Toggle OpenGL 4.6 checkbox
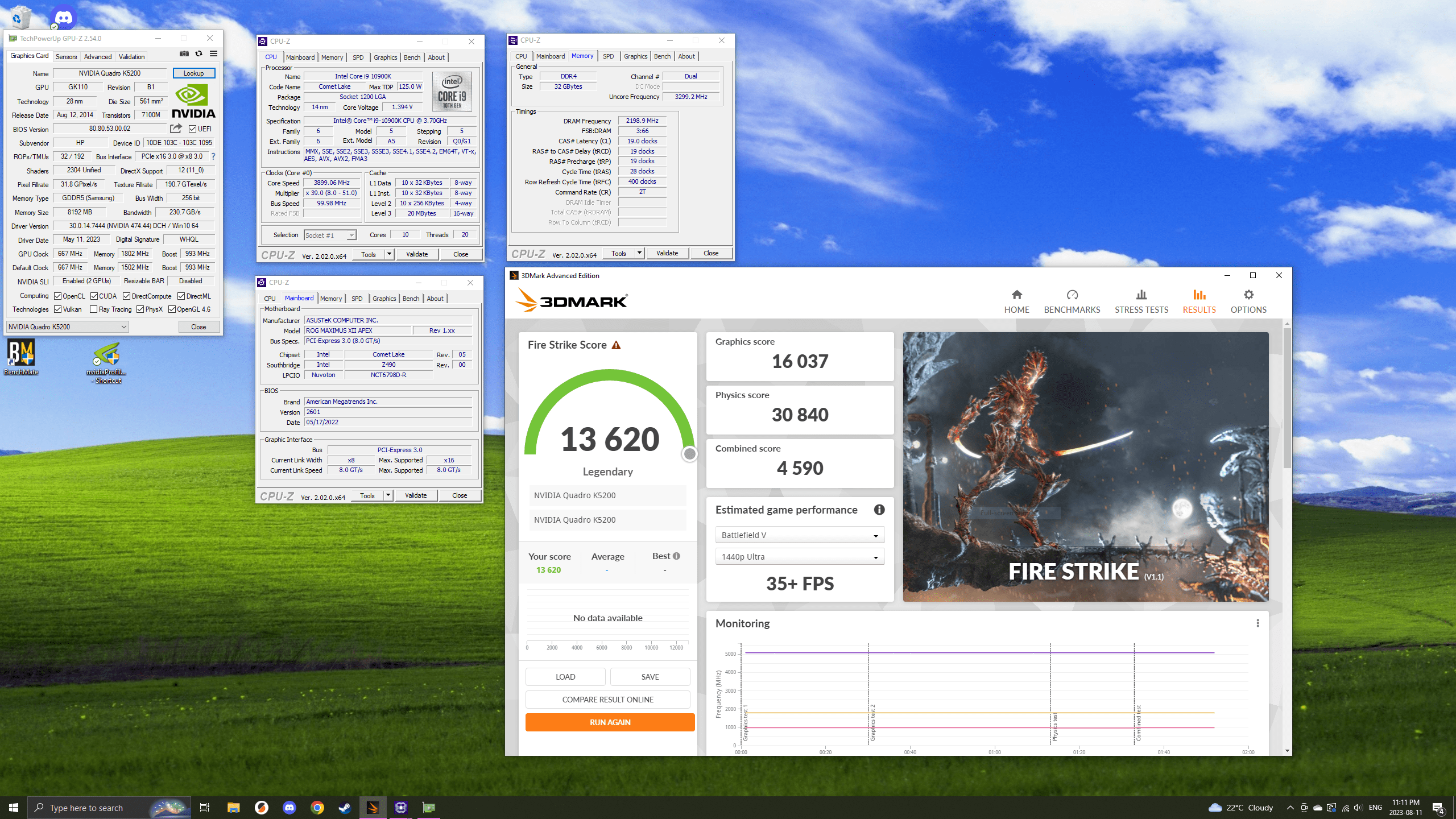This screenshot has width=1456, height=819. [172, 309]
